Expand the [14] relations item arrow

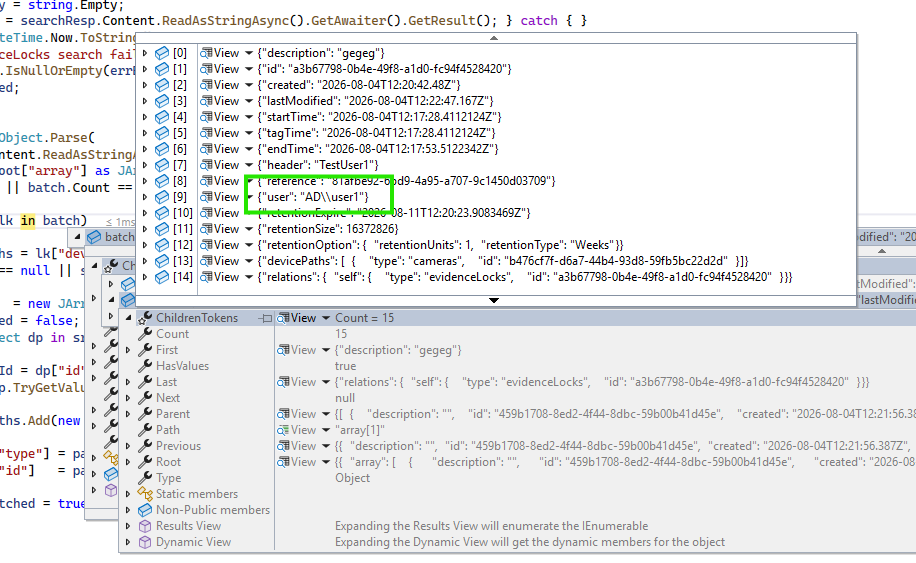[145, 277]
